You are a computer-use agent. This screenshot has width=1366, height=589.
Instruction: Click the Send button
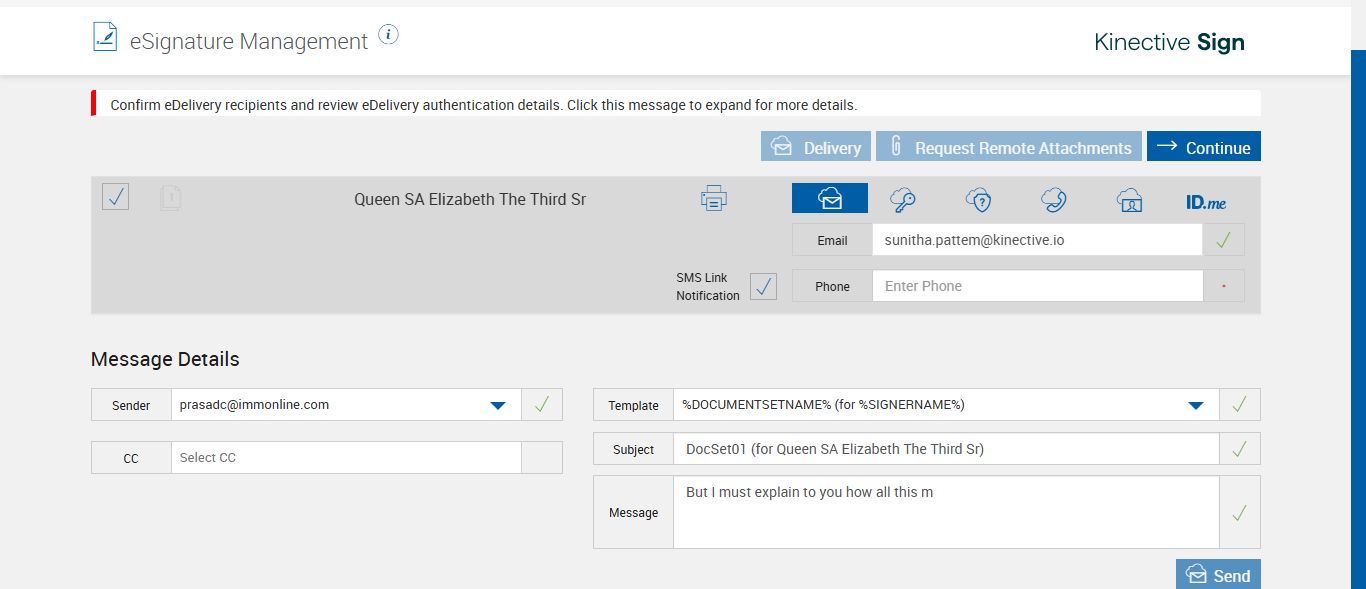tap(1218, 575)
